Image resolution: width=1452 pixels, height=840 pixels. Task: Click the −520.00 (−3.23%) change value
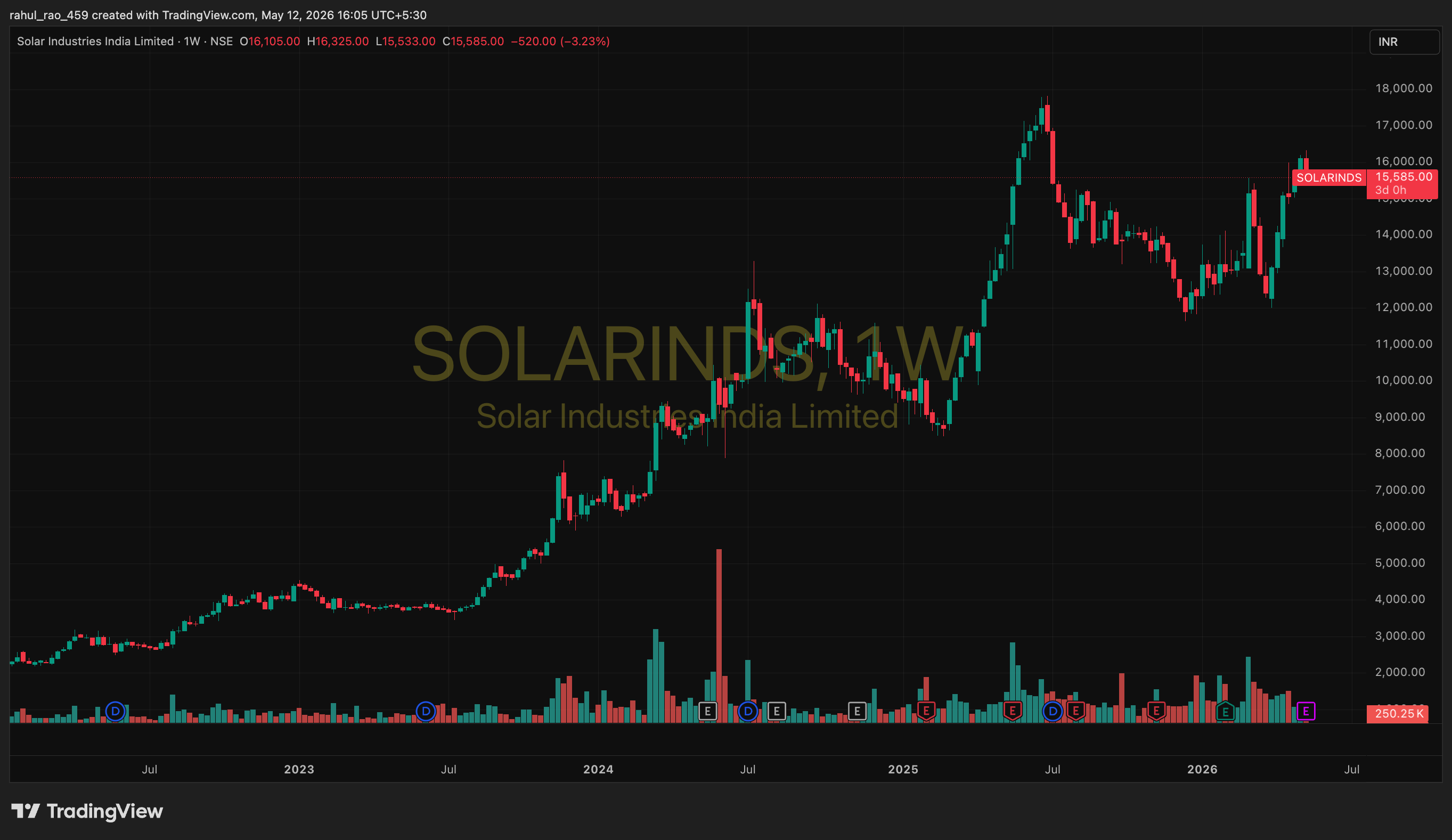[560, 42]
